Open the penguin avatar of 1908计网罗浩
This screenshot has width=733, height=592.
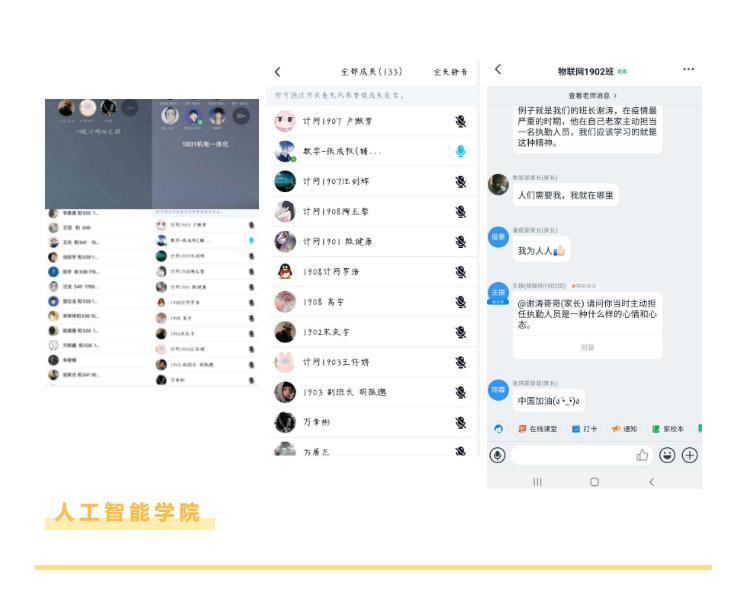pyautogui.click(x=285, y=272)
